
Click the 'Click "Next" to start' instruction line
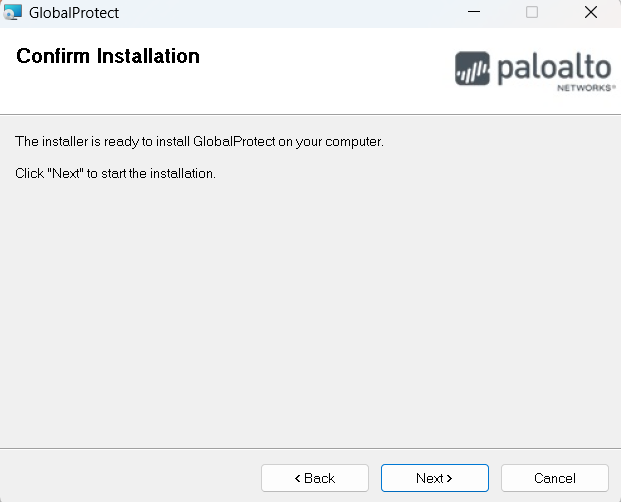pos(116,173)
